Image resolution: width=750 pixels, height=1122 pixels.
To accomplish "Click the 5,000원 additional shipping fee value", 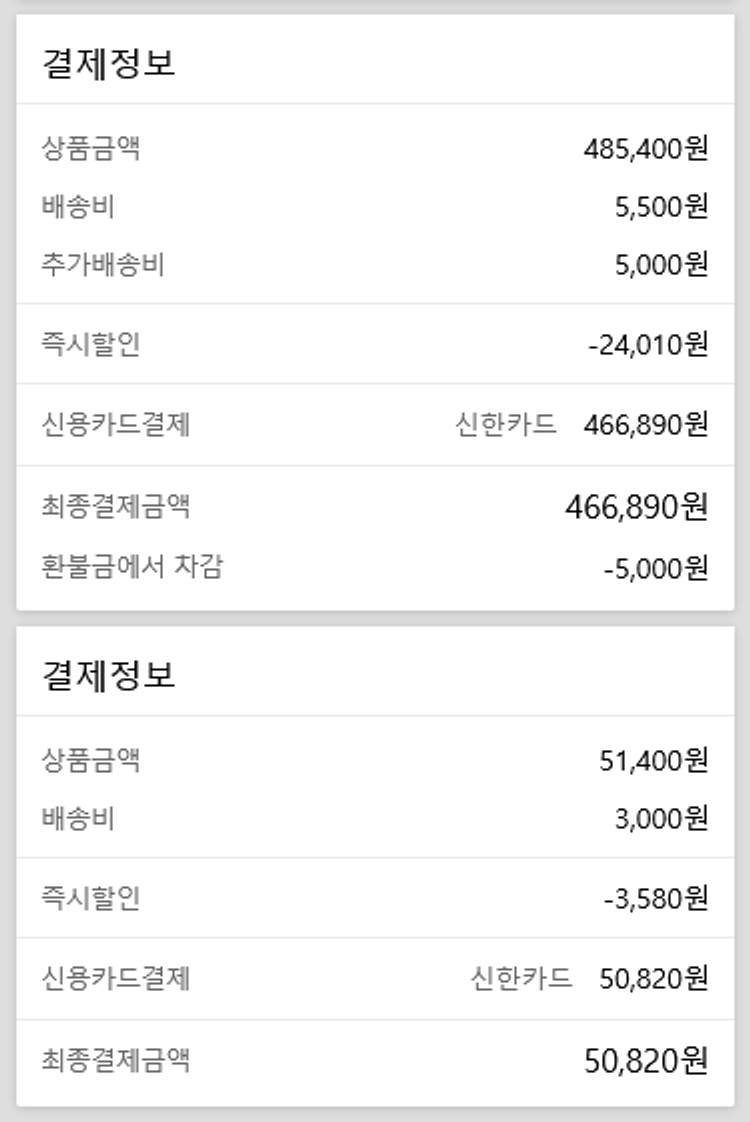I will (x=661, y=265).
